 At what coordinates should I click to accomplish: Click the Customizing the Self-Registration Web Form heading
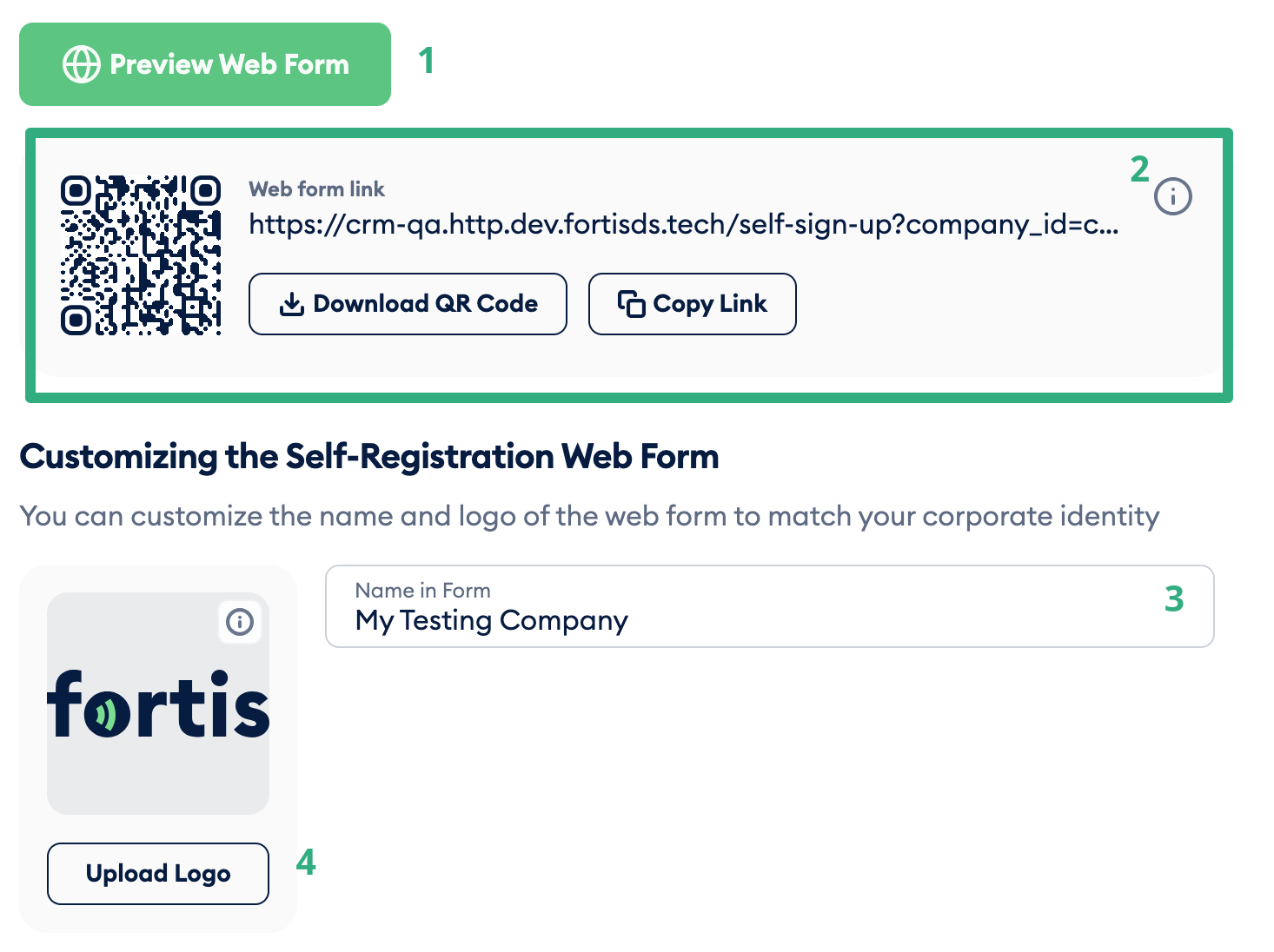click(x=369, y=457)
